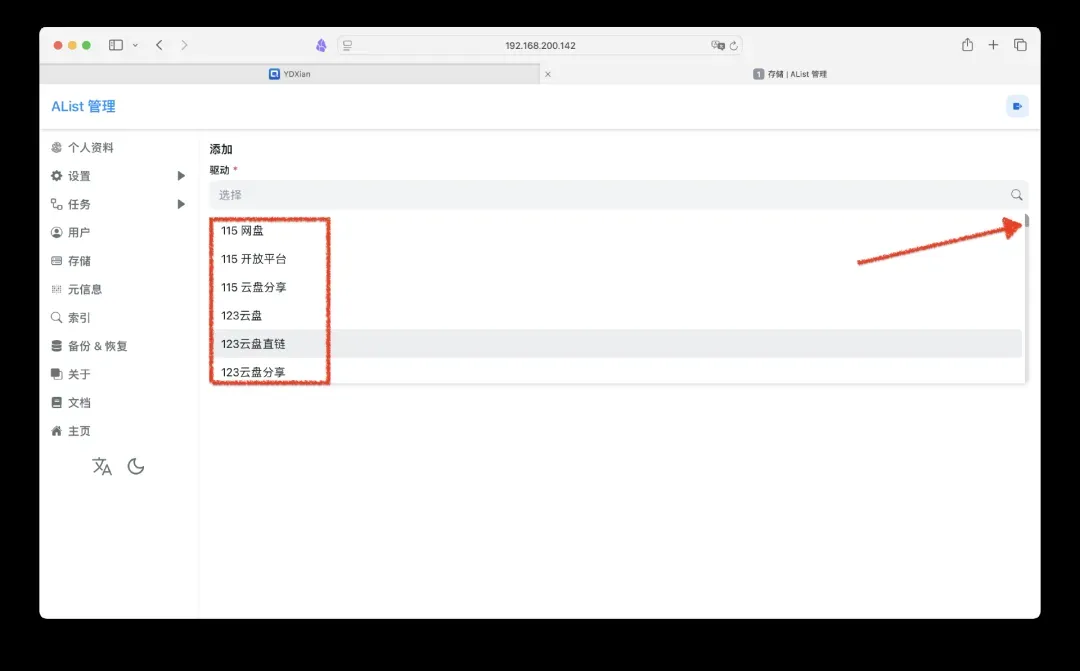Open 存储 storage in the sidebar

tap(79, 261)
